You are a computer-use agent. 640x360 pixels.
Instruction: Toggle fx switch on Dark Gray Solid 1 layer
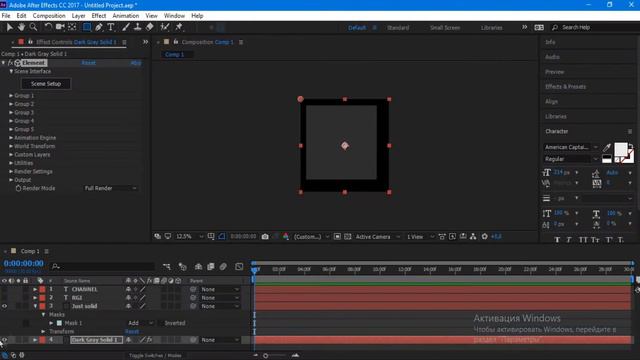(x=149, y=340)
